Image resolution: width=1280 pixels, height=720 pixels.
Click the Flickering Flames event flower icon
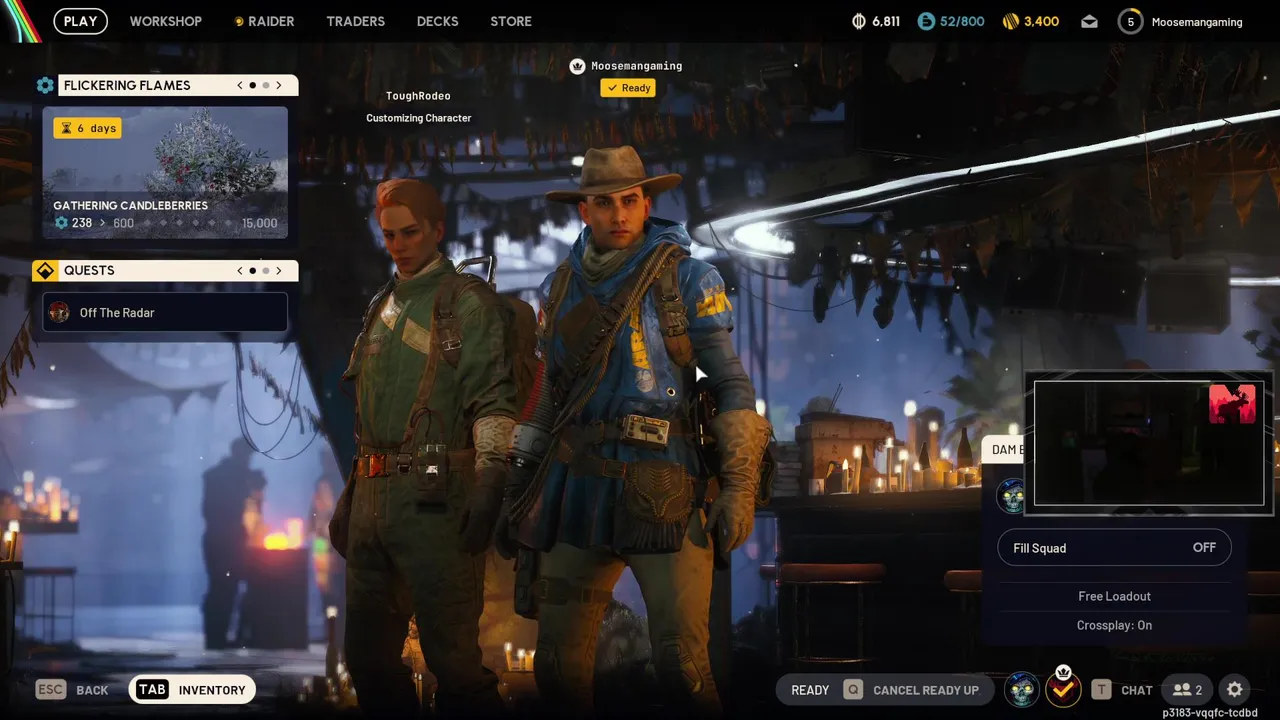(x=45, y=85)
